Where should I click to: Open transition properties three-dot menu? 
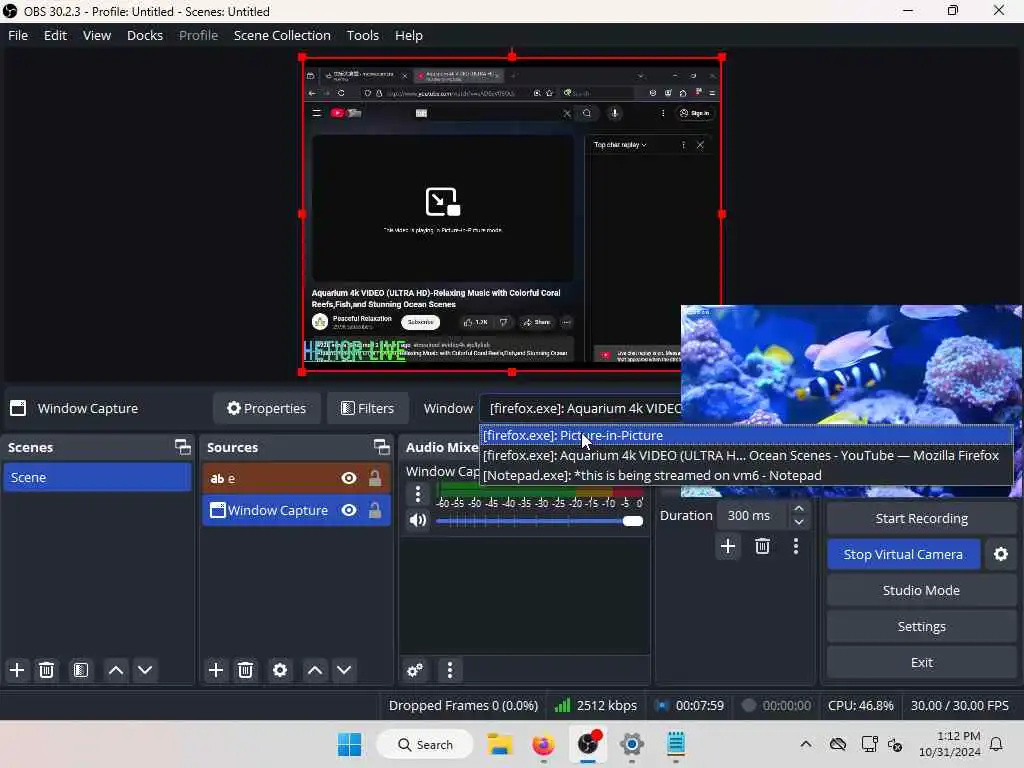pyautogui.click(x=795, y=546)
